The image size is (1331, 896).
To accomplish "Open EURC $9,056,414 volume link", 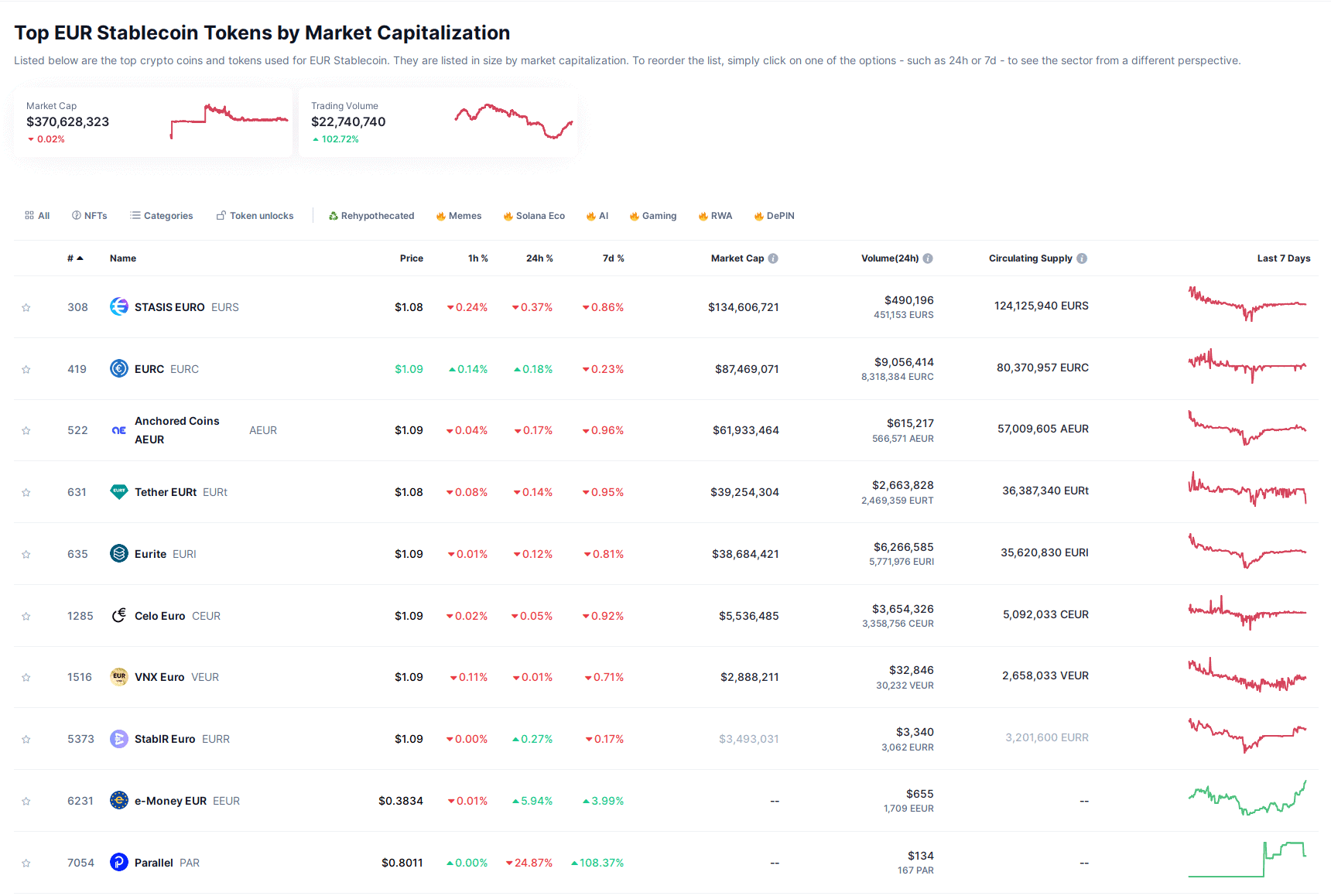I will point(904,362).
